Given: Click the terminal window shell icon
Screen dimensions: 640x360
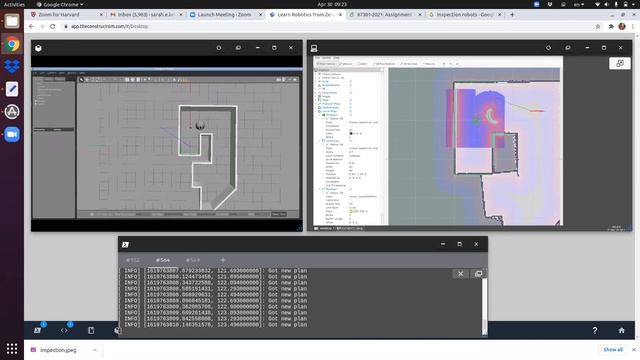Looking at the screenshot, I should click(x=125, y=244).
